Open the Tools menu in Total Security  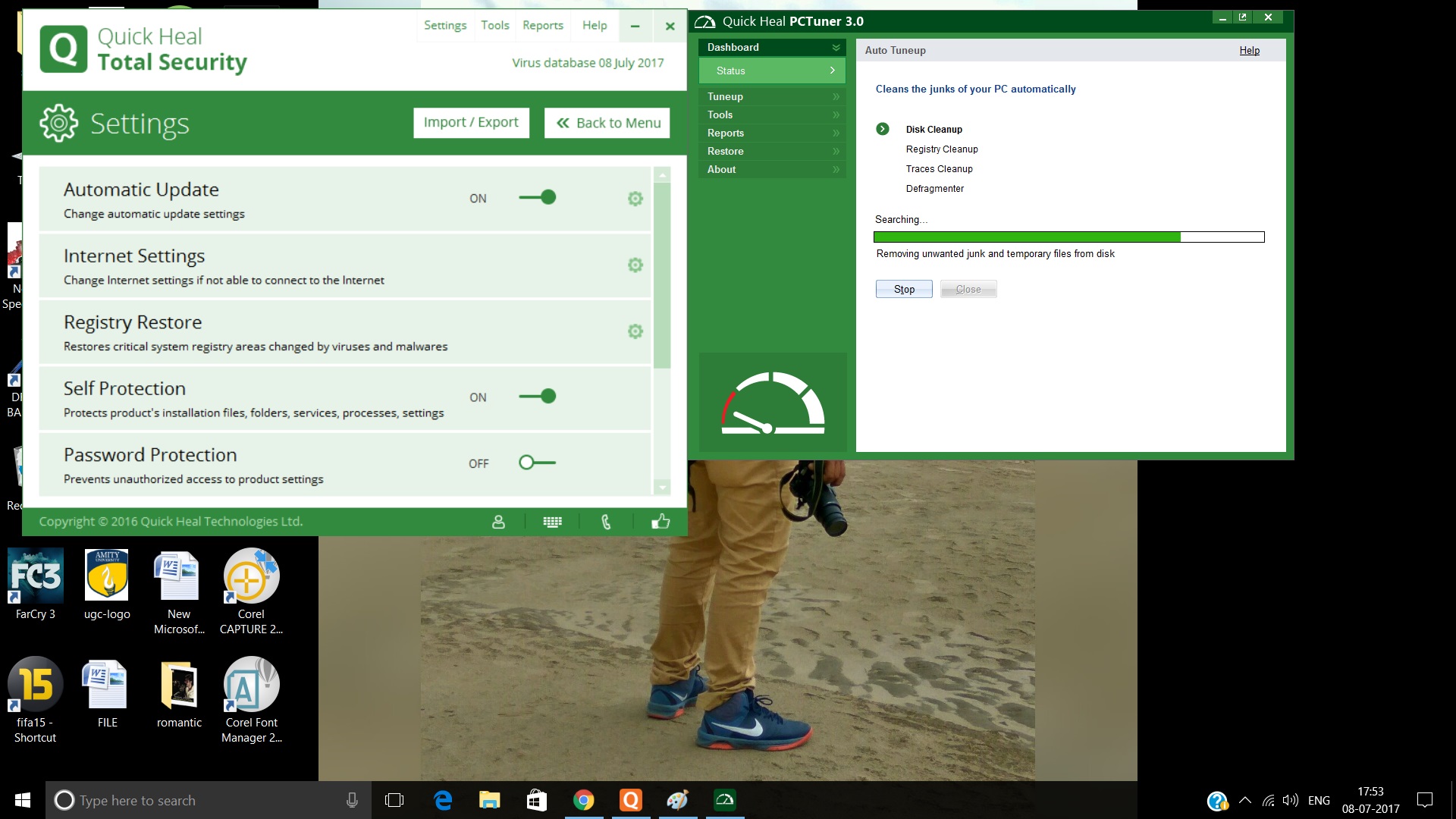495,26
